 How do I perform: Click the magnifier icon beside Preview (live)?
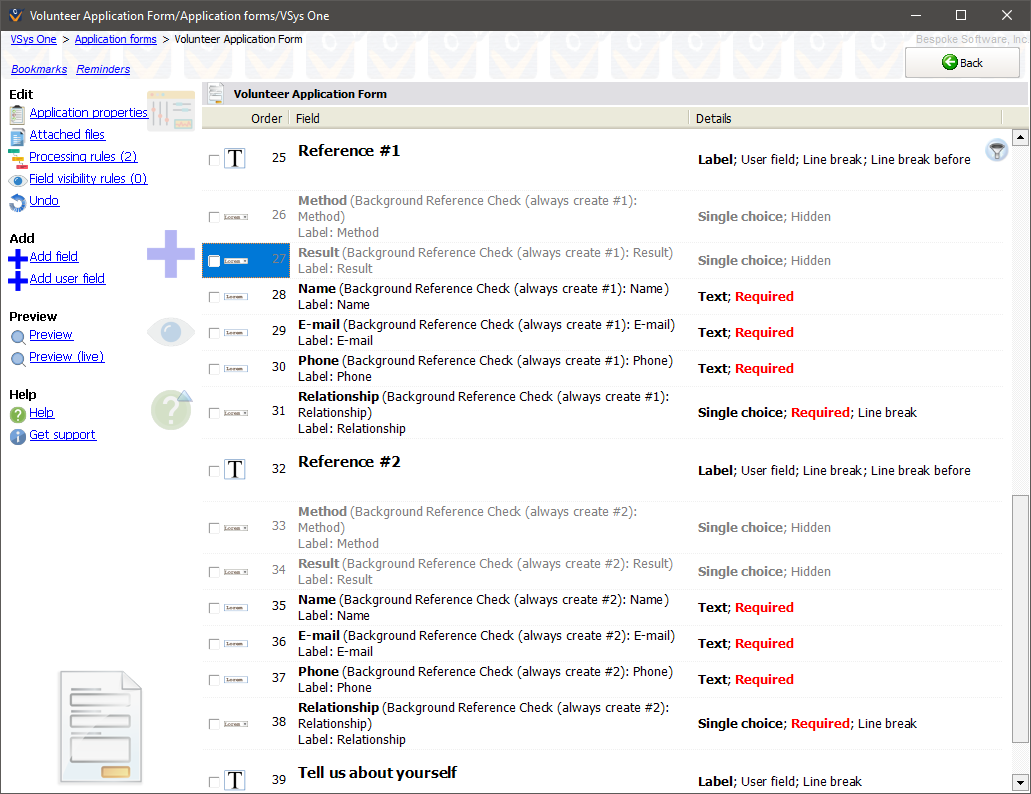(17, 358)
